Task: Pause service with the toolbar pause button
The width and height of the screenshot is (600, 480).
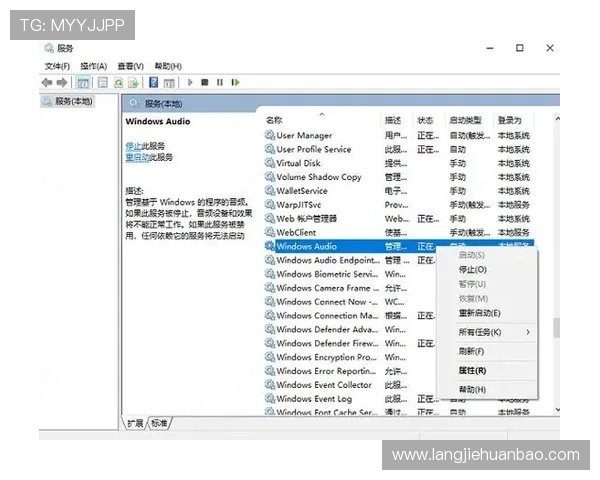Action: click(220, 82)
